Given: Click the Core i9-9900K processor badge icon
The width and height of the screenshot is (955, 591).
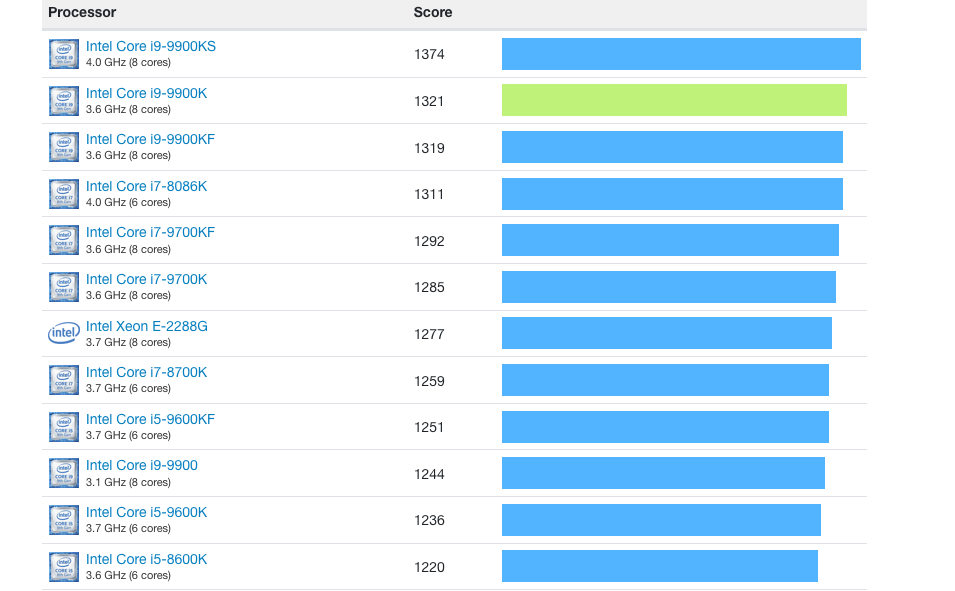Looking at the screenshot, I should 63,101.
